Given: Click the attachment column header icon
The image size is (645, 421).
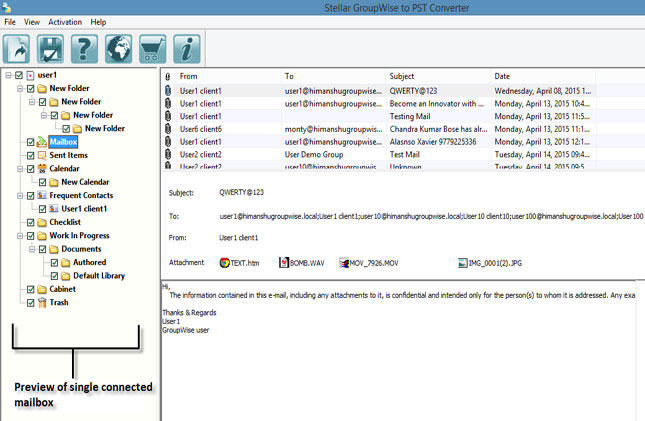Looking at the screenshot, I should [x=168, y=77].
